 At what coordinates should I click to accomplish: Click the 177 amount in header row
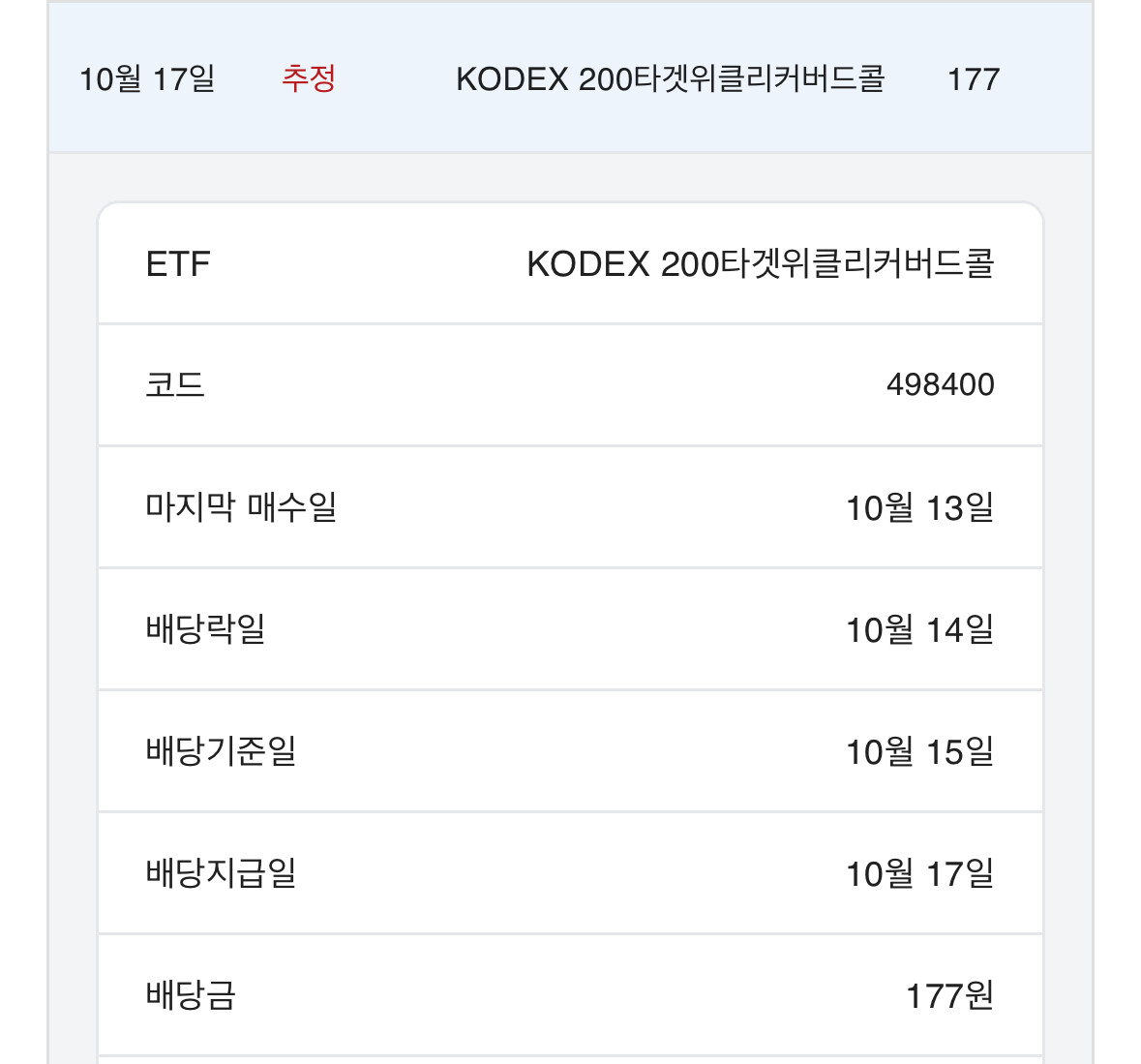[x=973, y=79]
